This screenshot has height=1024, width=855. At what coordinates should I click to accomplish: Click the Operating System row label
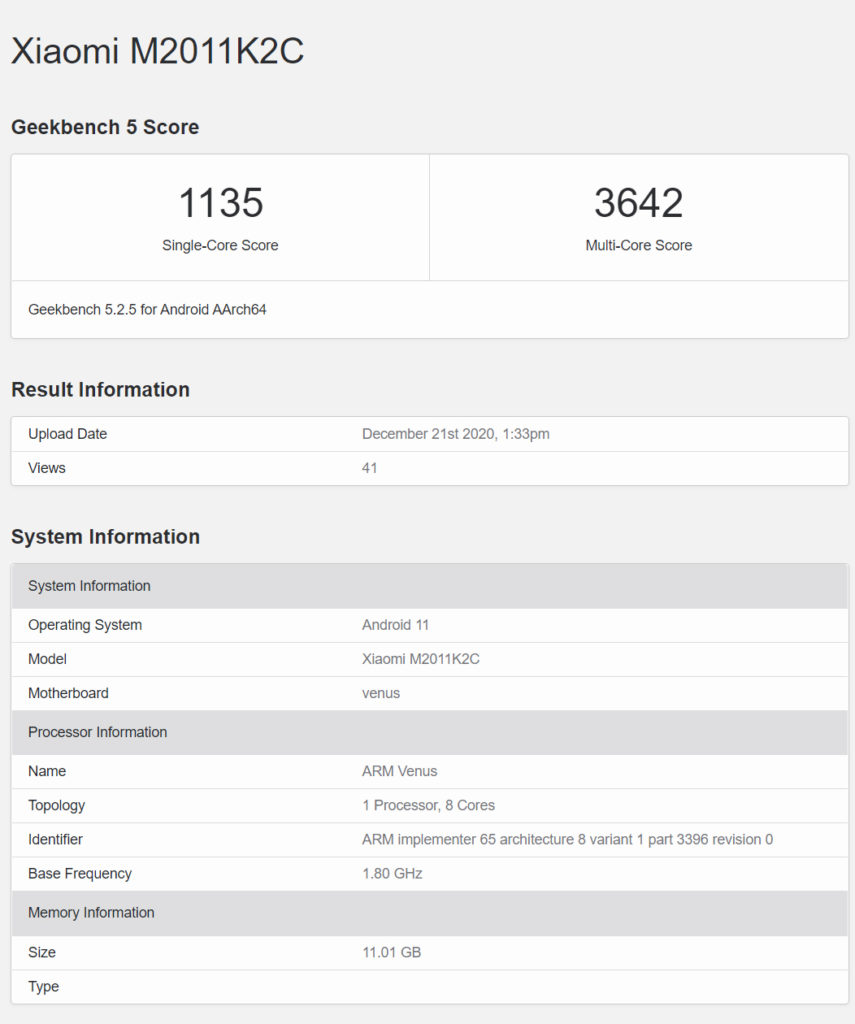point(85,625)
